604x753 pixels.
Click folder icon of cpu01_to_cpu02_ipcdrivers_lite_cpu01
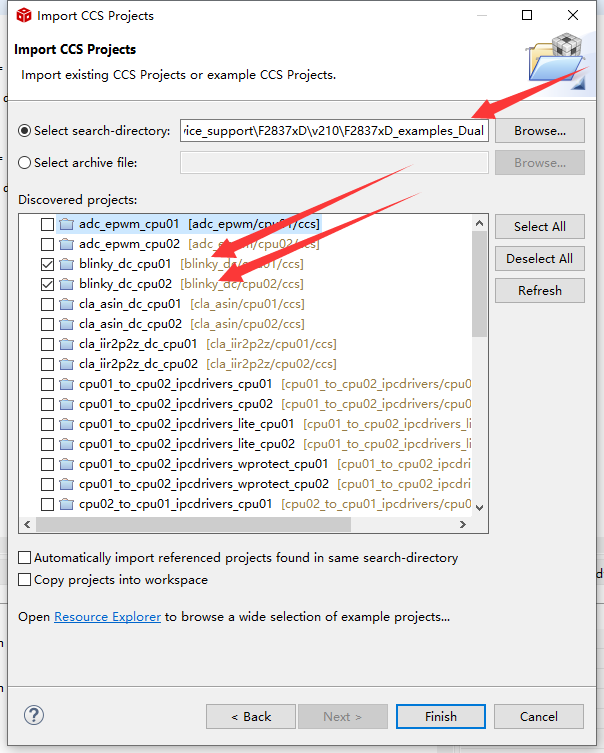click(66, 424)
